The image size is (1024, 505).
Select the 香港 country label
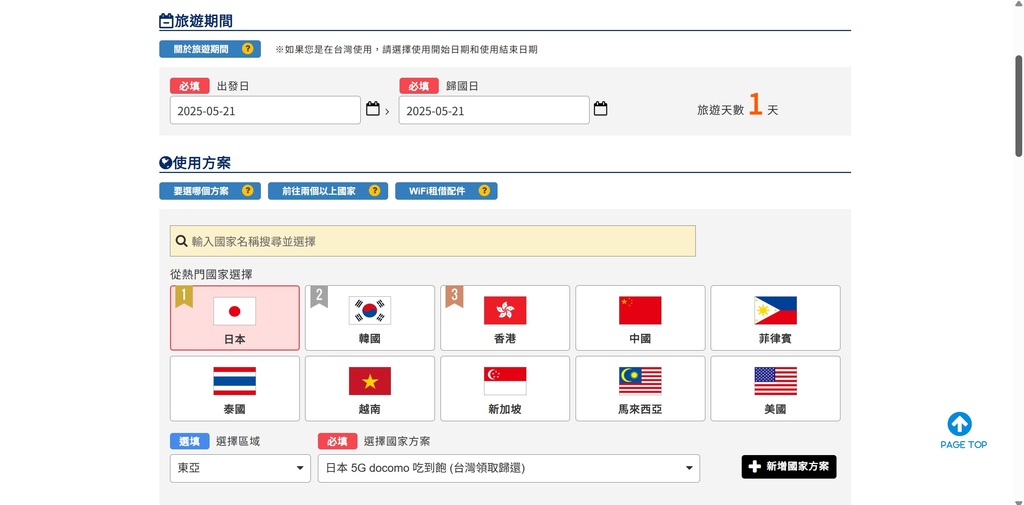click(505, 339)
